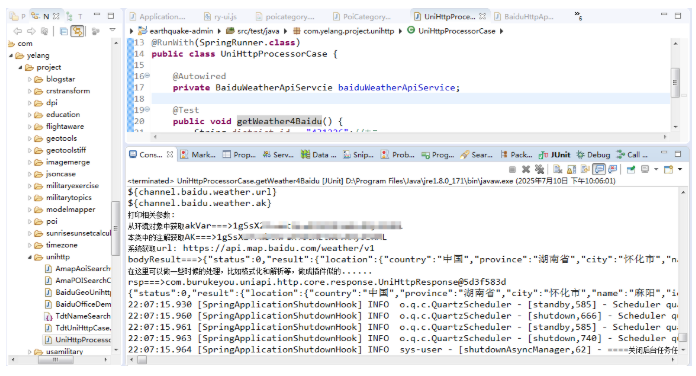The image size is (696, 376).
Task: Toggle Word Wrap in the console toolbar
Action: coord(585,169)
